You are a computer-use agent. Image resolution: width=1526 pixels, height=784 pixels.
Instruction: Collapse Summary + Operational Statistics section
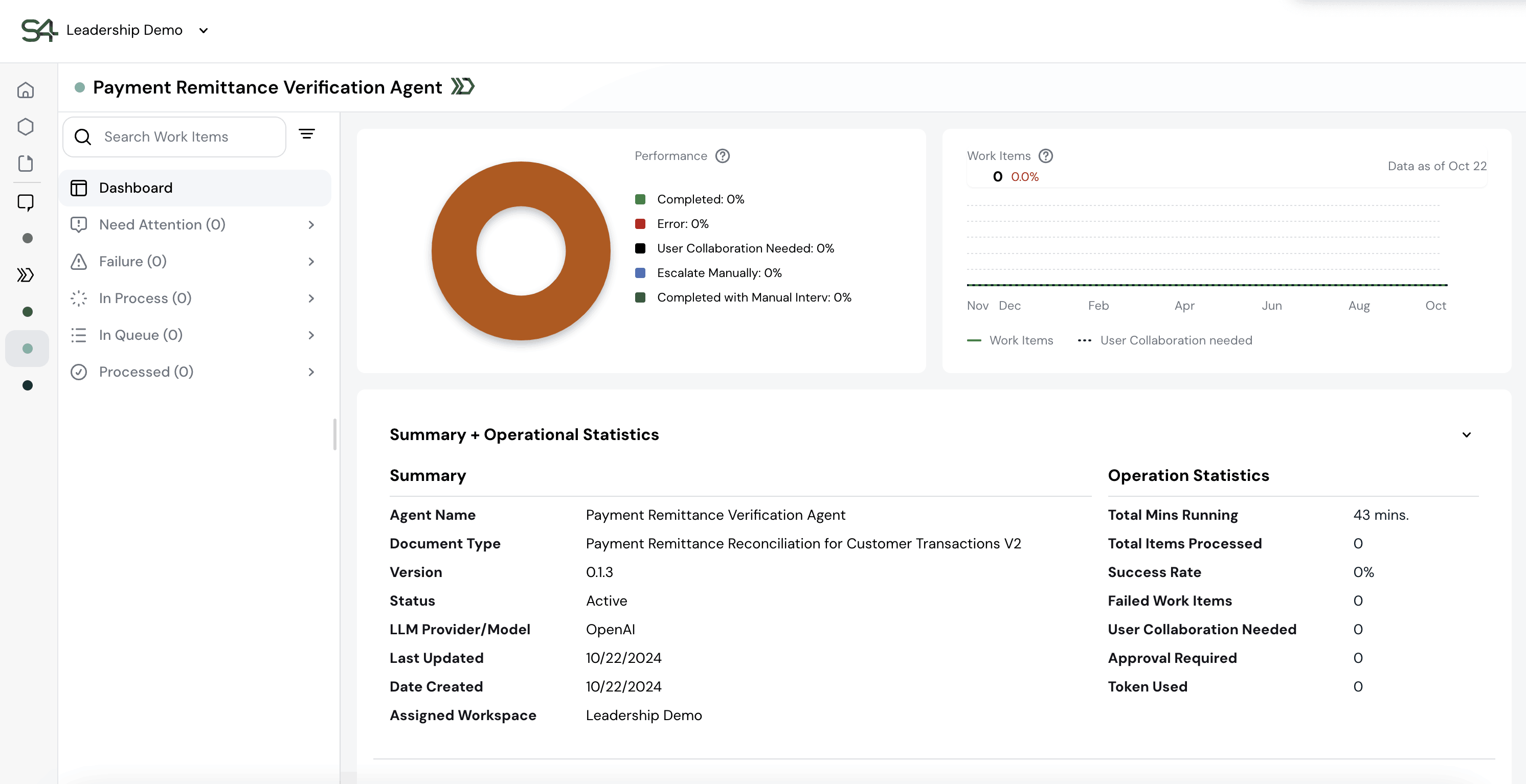(1466, 434)
